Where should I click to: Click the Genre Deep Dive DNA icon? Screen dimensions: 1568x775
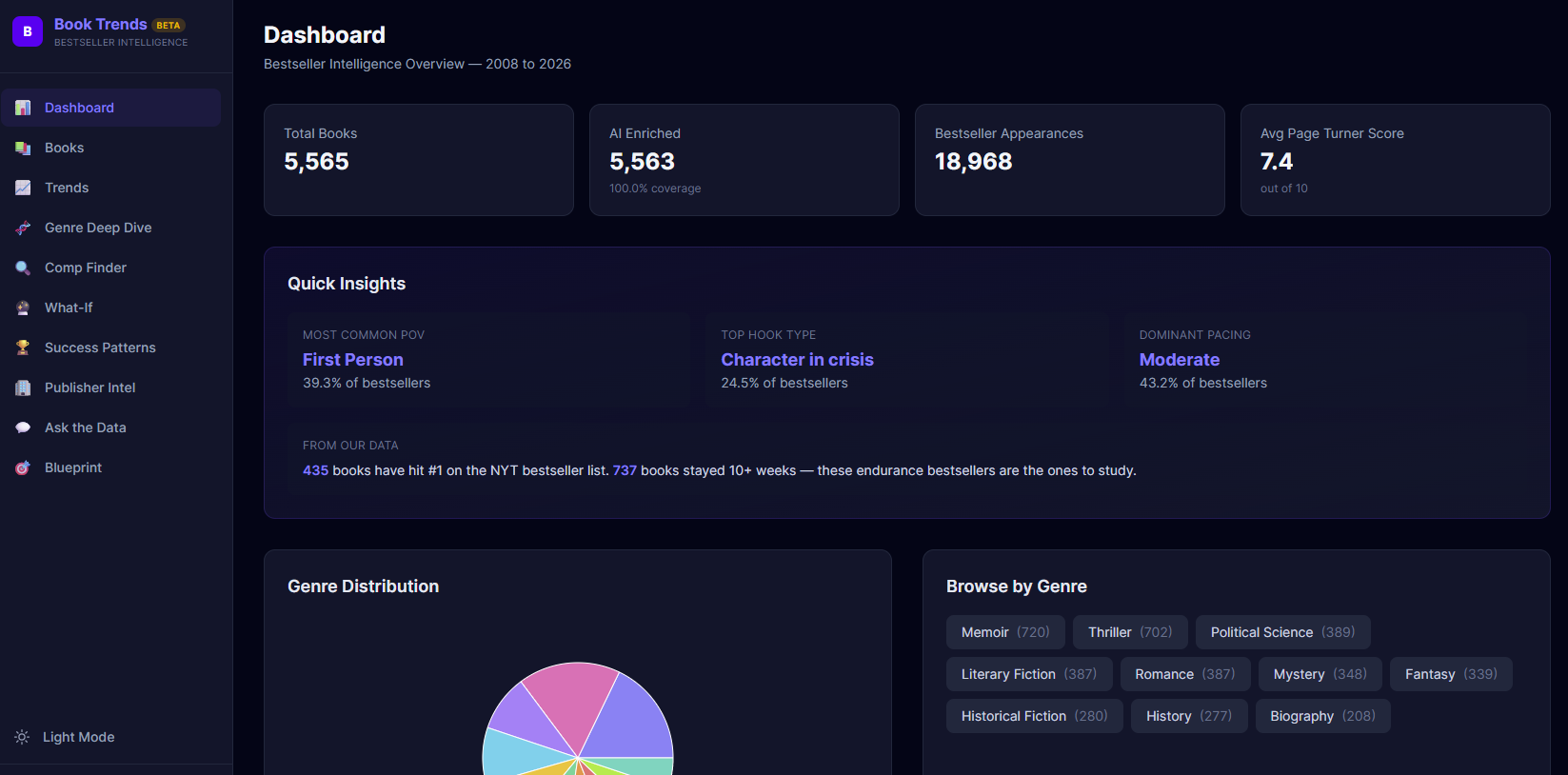pos(23,228)
